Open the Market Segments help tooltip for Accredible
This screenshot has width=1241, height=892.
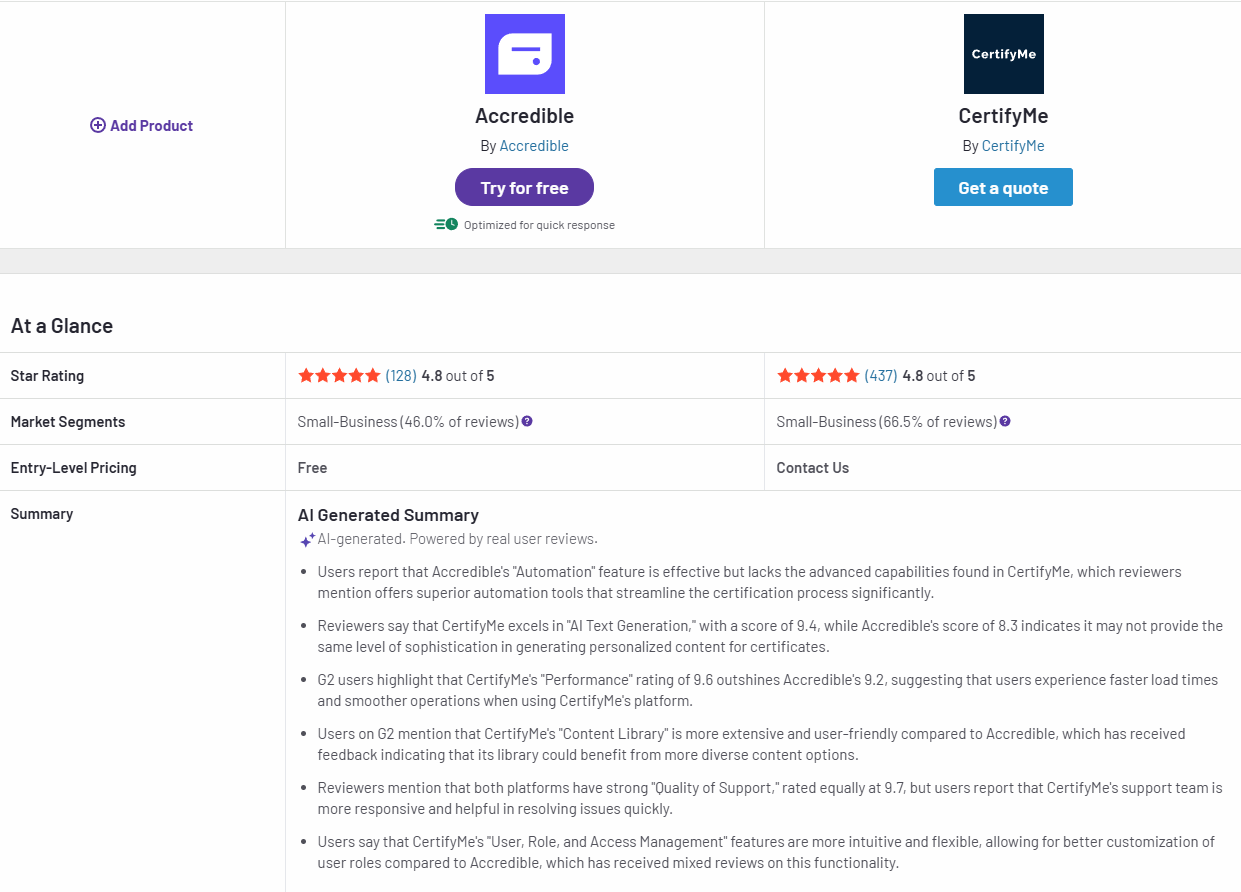[x=527, y=421]
